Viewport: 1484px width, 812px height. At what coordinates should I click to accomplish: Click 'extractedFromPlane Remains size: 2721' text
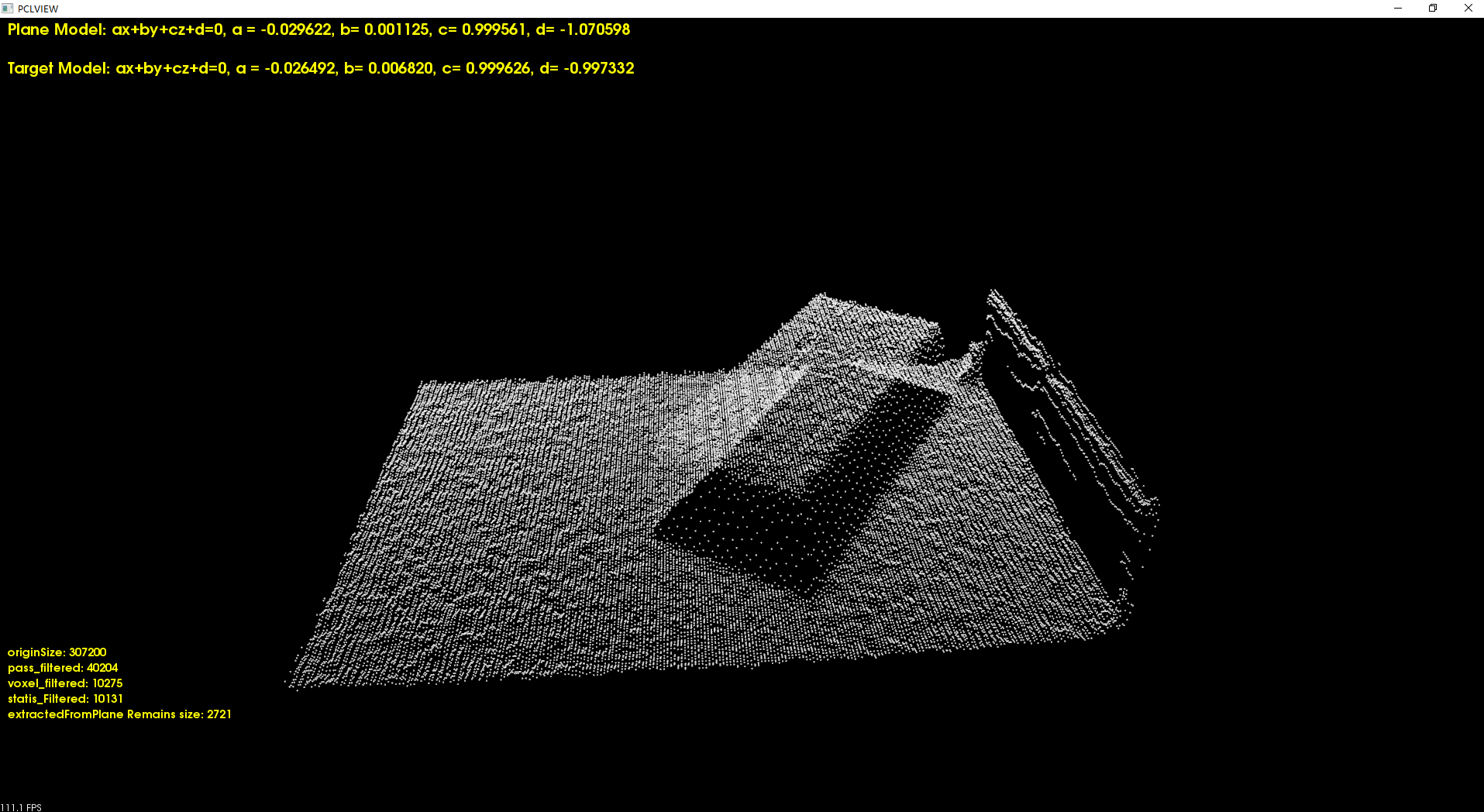click(x=119, y=714)
